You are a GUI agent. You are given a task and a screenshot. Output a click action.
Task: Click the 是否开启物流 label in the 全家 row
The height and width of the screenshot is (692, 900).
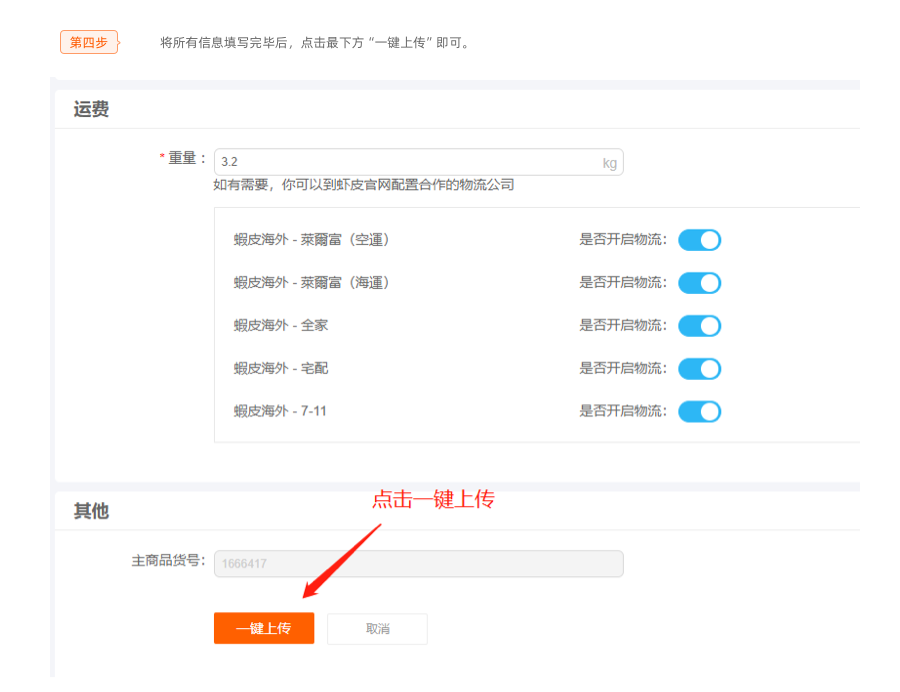click(623, 325)
